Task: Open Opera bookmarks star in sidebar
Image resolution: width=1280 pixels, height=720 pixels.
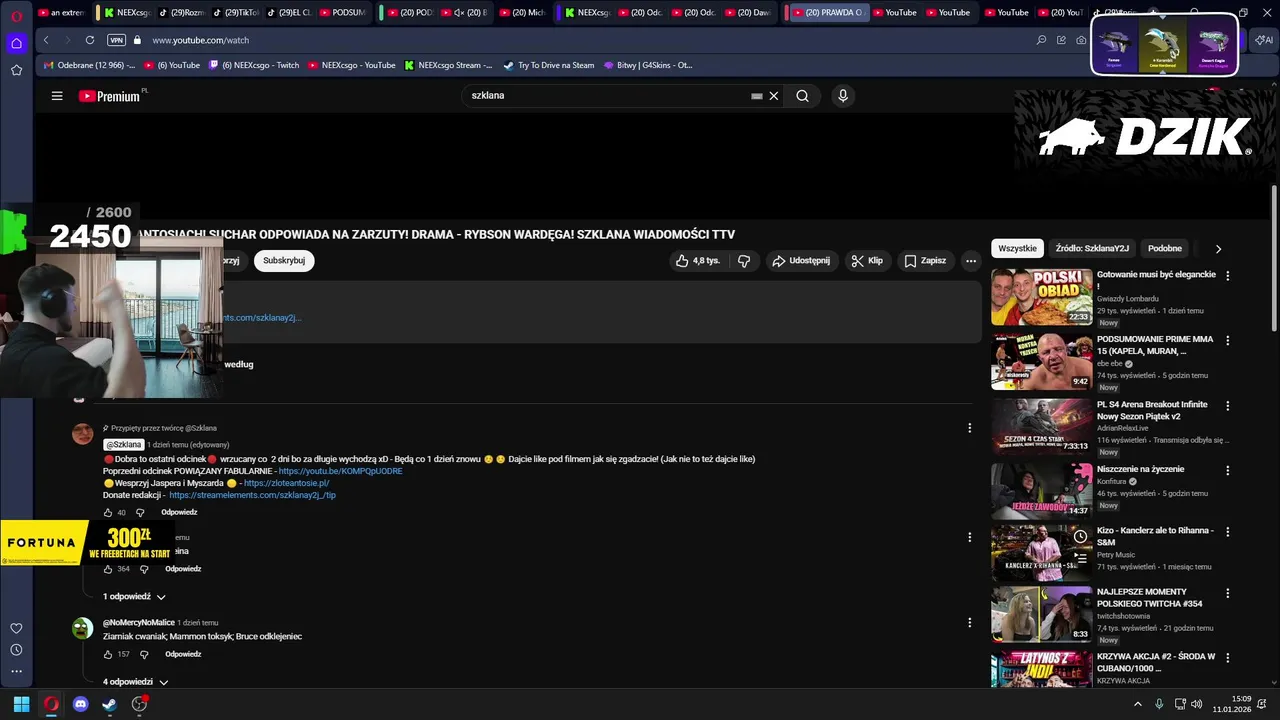Action: tap(16, 70)
